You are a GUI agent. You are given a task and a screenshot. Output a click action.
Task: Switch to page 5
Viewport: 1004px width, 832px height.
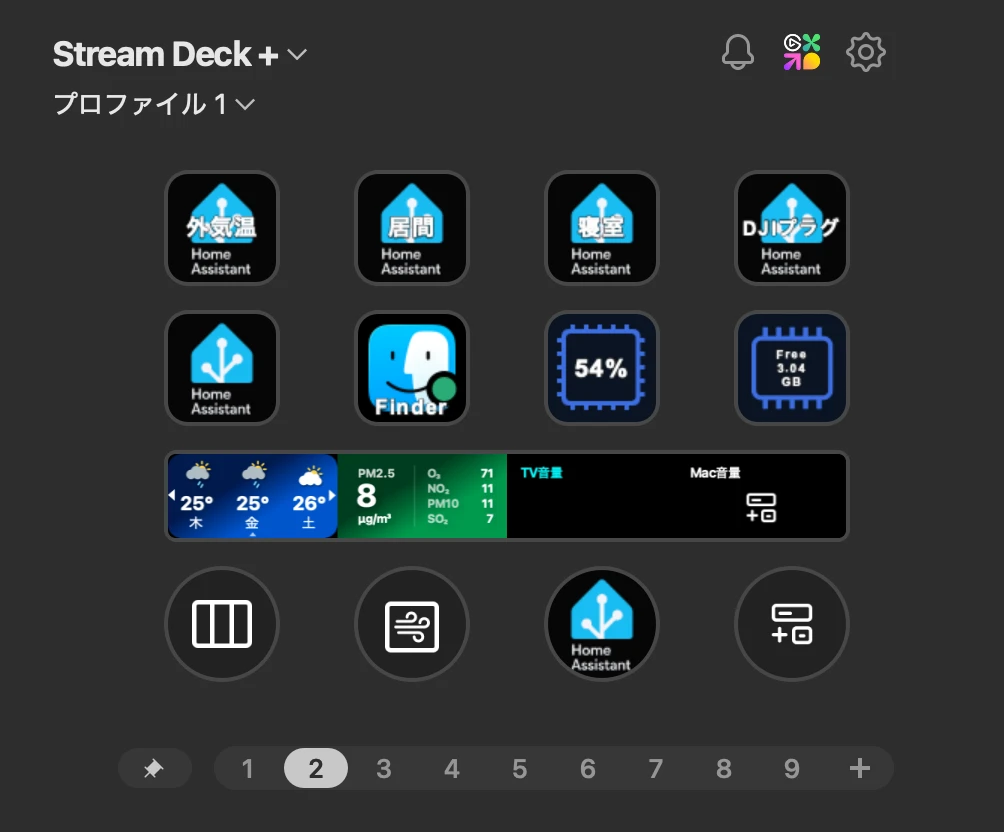(x=519, y=768)
